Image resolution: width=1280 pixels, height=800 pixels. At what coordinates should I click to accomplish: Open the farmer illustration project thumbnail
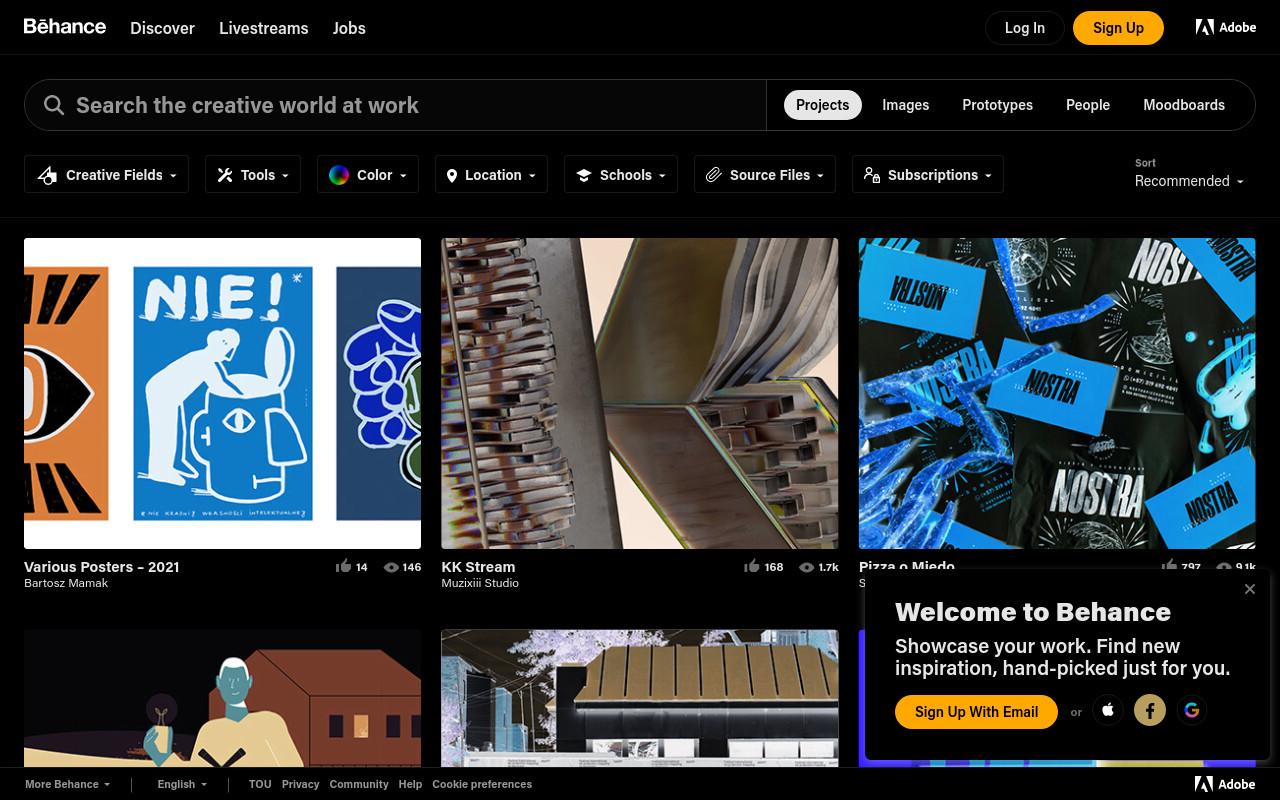pos(222,698)
